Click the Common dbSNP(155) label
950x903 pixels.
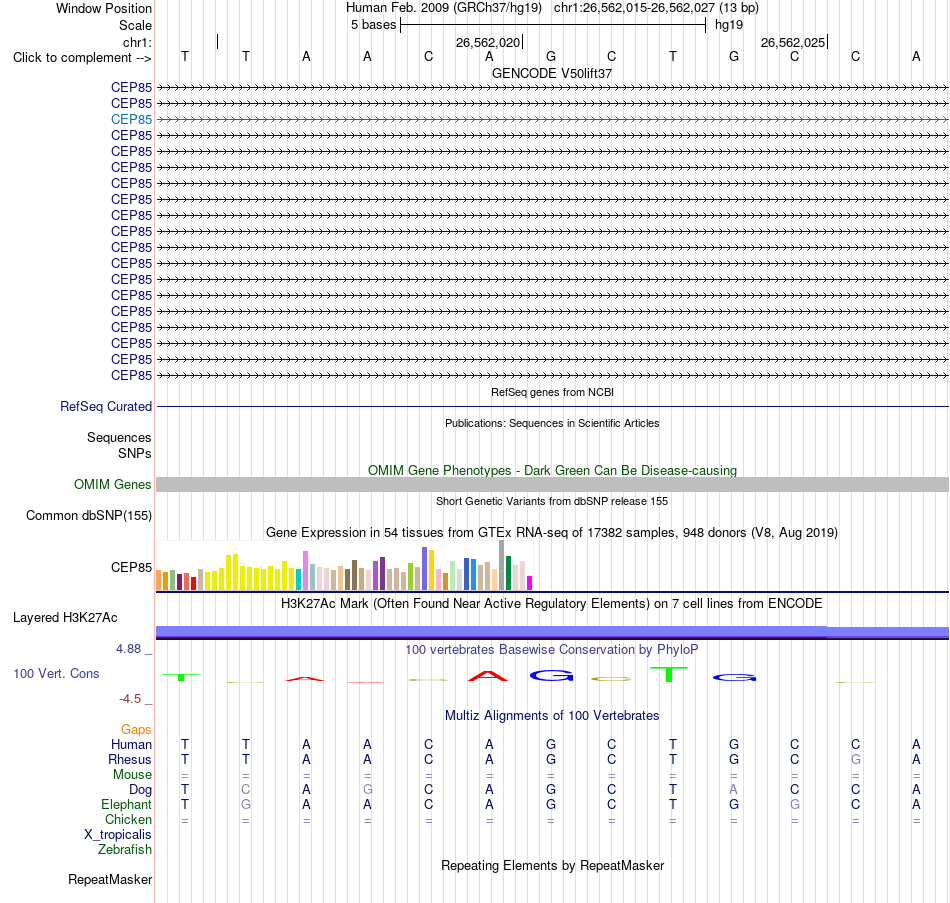pos(88,516)
